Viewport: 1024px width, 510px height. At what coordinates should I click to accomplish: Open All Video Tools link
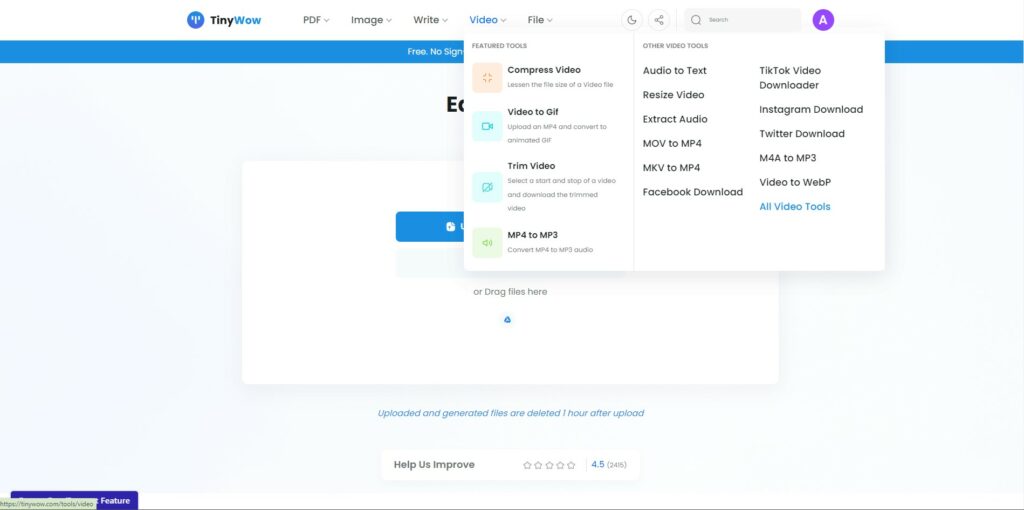[795, 206]
